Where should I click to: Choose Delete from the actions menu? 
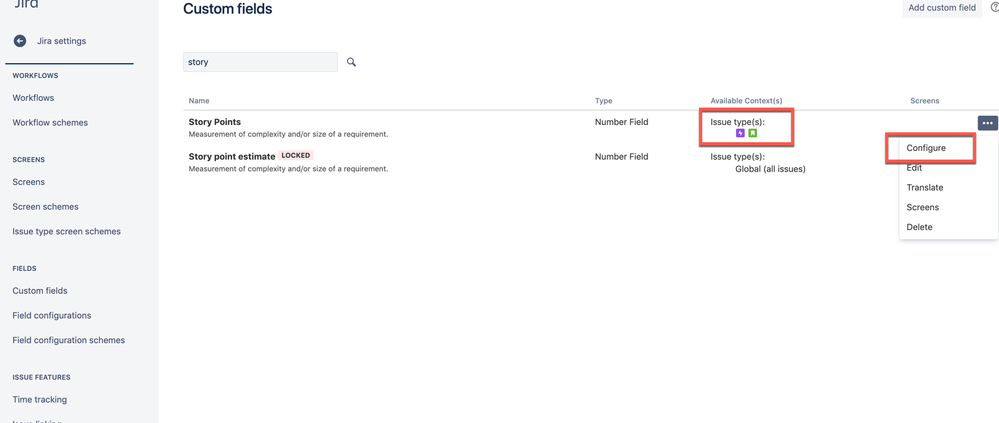pos(919,227)
